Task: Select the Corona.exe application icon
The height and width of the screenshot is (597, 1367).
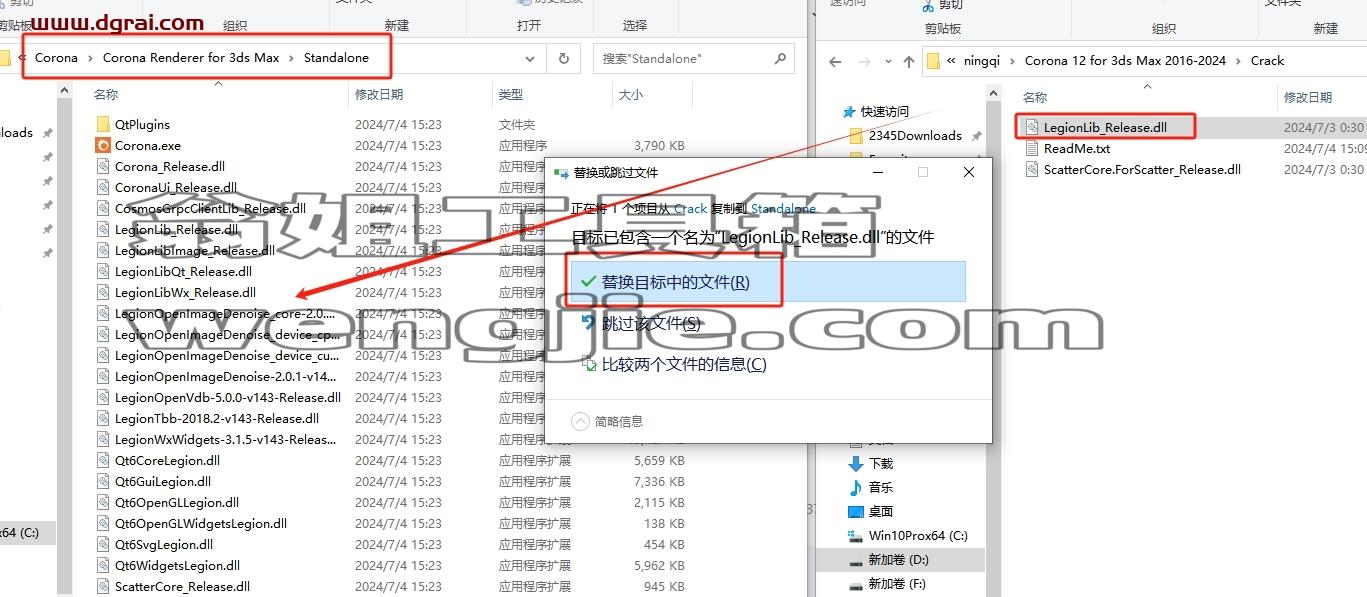Action: pos(103,146)
